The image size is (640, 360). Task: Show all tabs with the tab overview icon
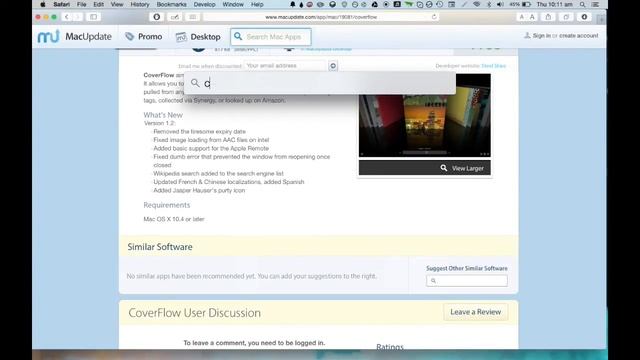[566, 17]
